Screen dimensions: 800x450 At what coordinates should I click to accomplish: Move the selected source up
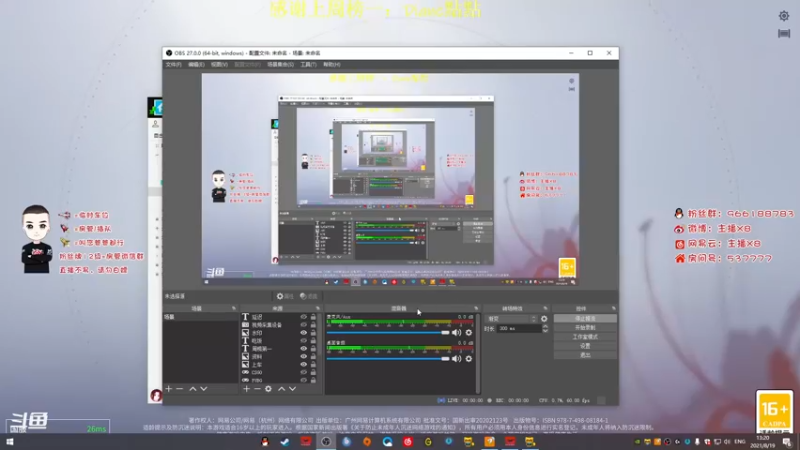282,389
